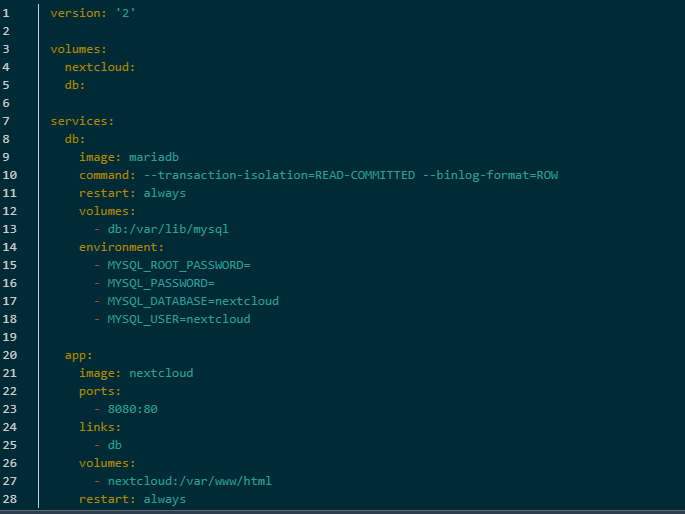685x514 pixels.
Task: Click line number 10 in the gutter
Action: click(x=10, y=175)
